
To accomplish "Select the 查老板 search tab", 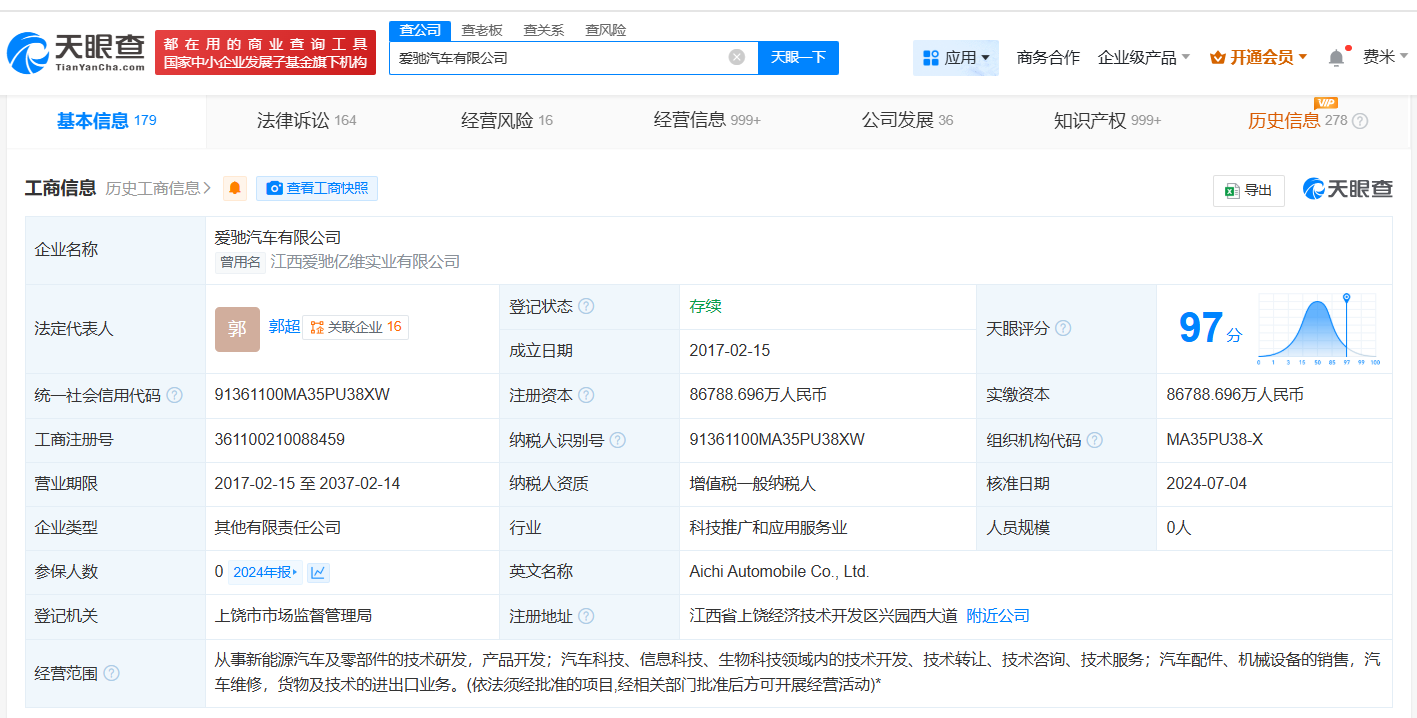I will [x=482, y=30].
